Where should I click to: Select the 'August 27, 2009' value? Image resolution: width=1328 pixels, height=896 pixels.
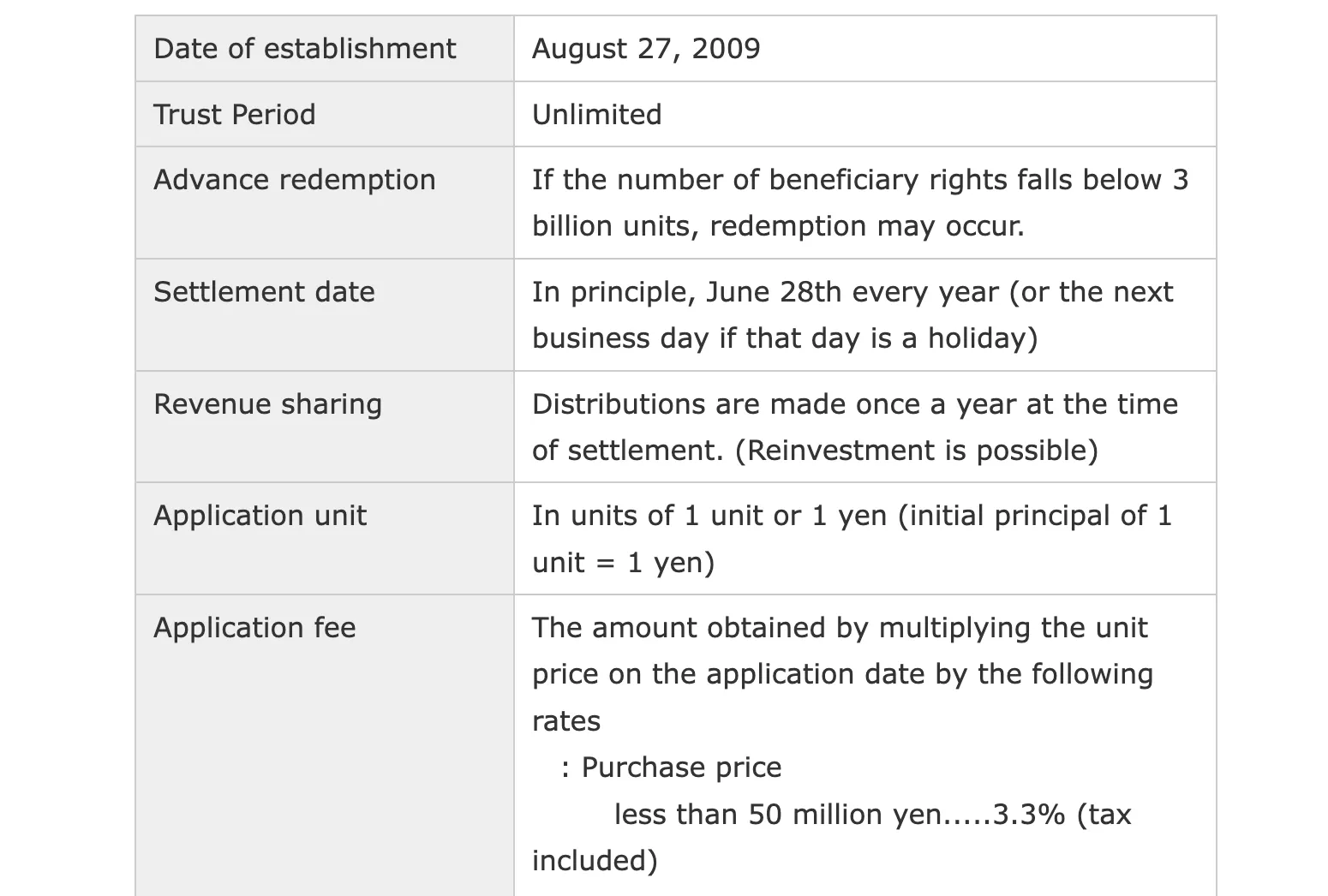click(x=646, y=49)
